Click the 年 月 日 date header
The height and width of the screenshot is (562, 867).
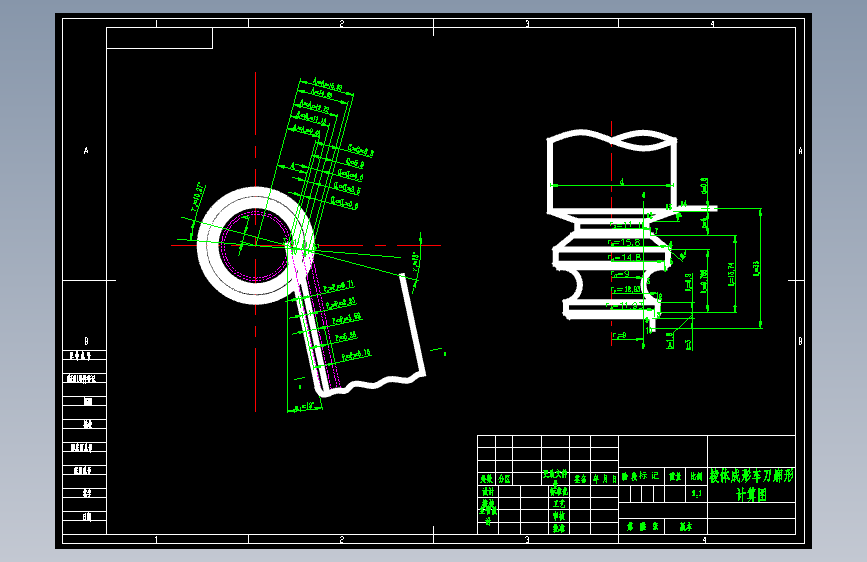point(604,478)
